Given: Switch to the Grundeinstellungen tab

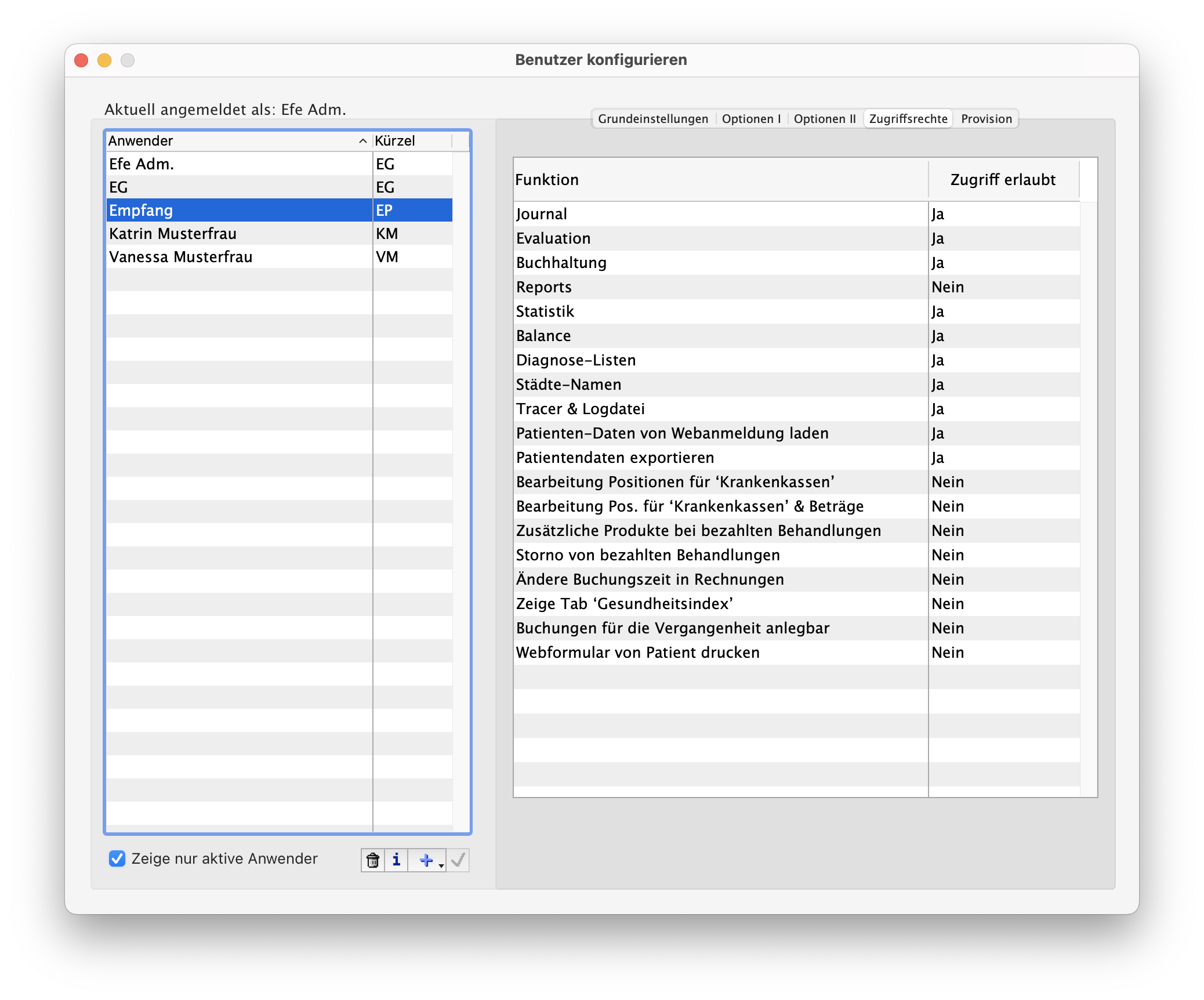Looking at the screenshot, I should point(652,119).
